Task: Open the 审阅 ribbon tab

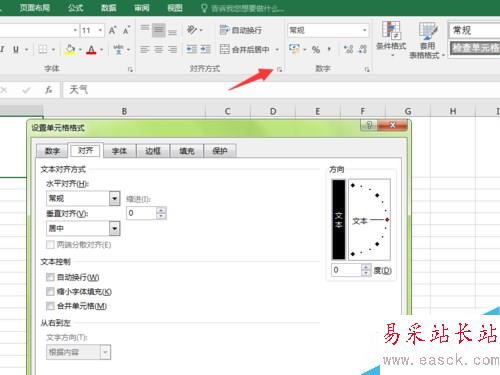Action: [142, 7]
